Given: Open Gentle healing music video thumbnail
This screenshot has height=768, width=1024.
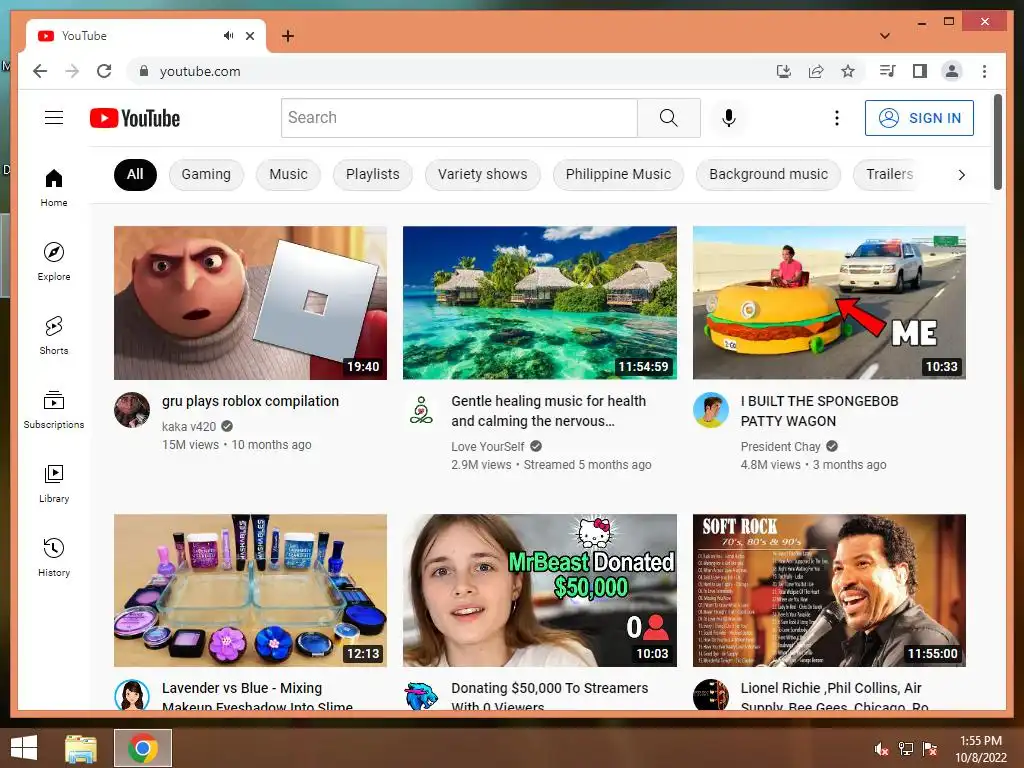Looking at the screenshot, I should [539, 302].
